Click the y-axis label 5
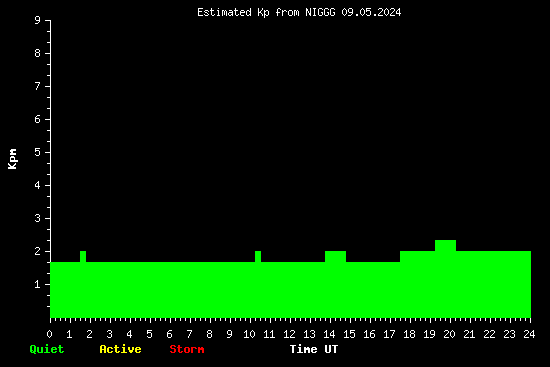550x367 pixels. point(38,152)
